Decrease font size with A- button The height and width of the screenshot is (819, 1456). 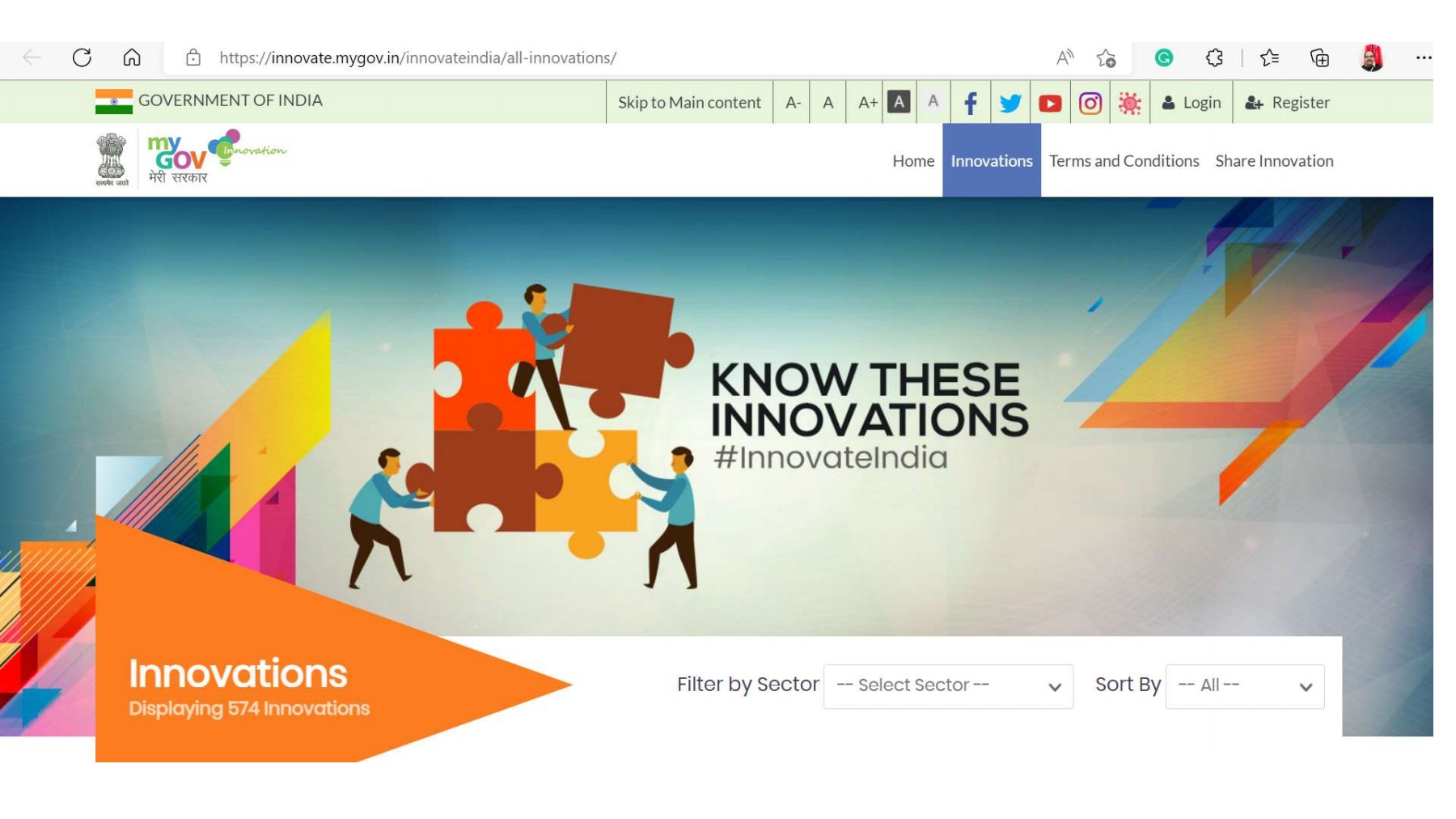793,103
